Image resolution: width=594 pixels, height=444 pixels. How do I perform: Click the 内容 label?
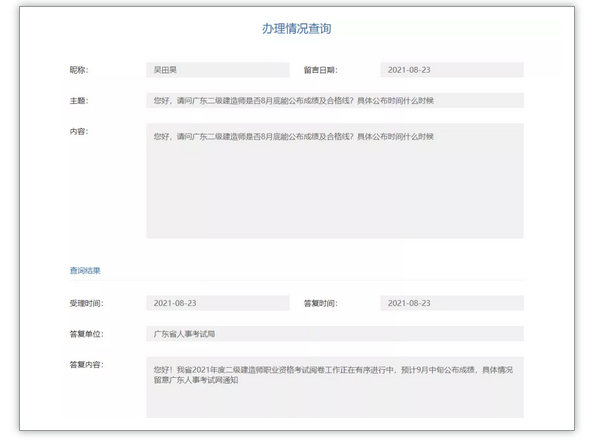[x=79, y=131]
